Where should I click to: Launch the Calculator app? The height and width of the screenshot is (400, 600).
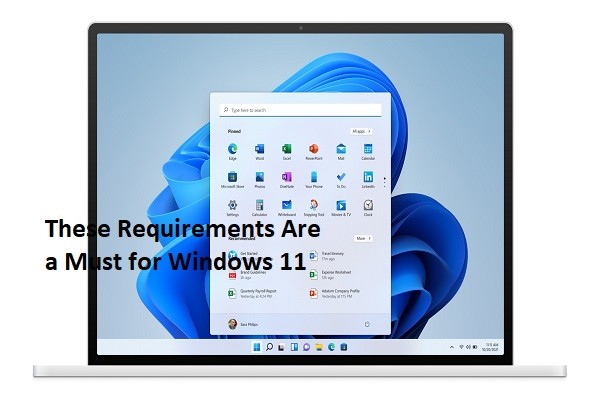259,206
